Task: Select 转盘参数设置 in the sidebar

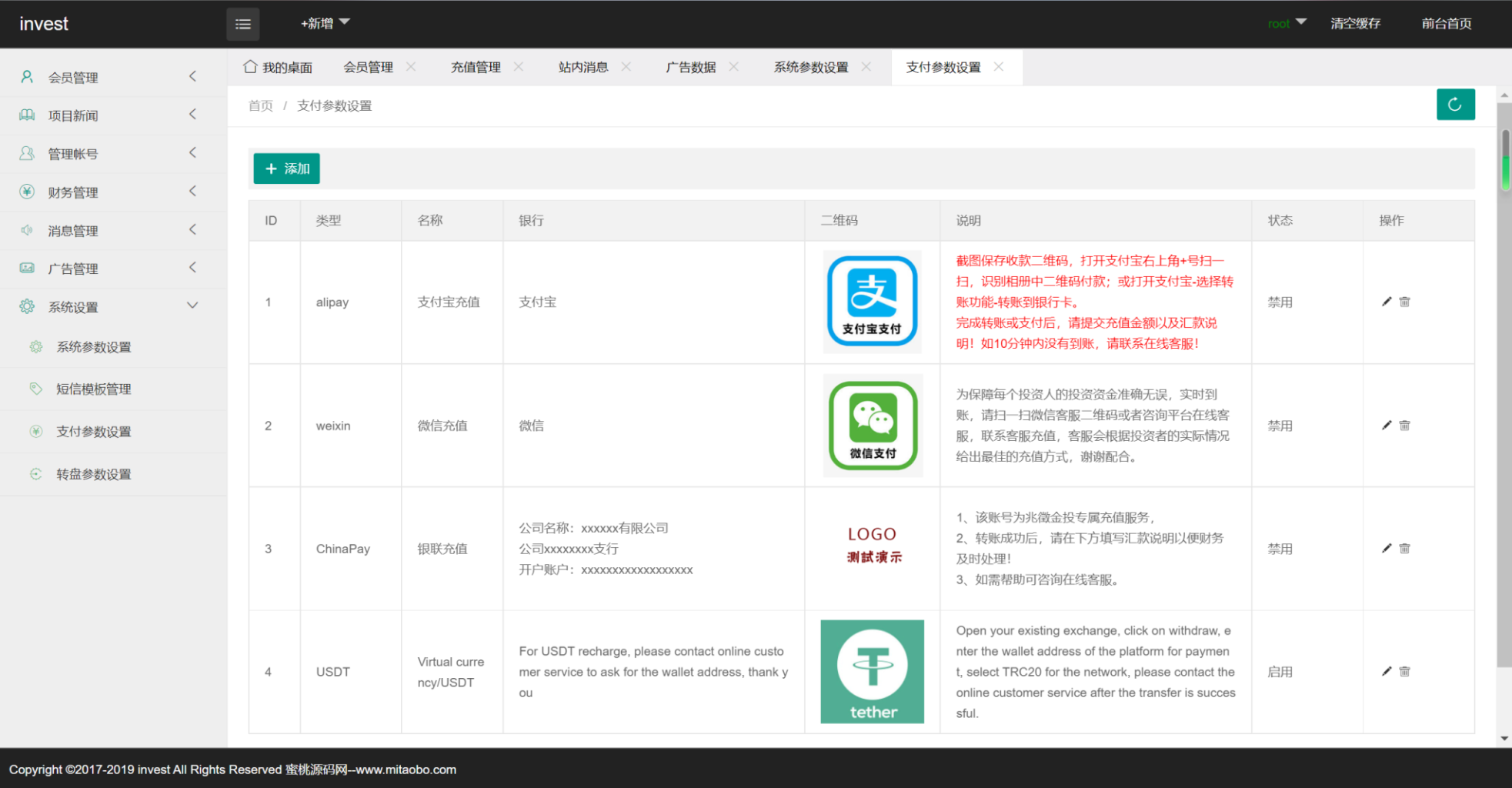Action: click(94, 473)
